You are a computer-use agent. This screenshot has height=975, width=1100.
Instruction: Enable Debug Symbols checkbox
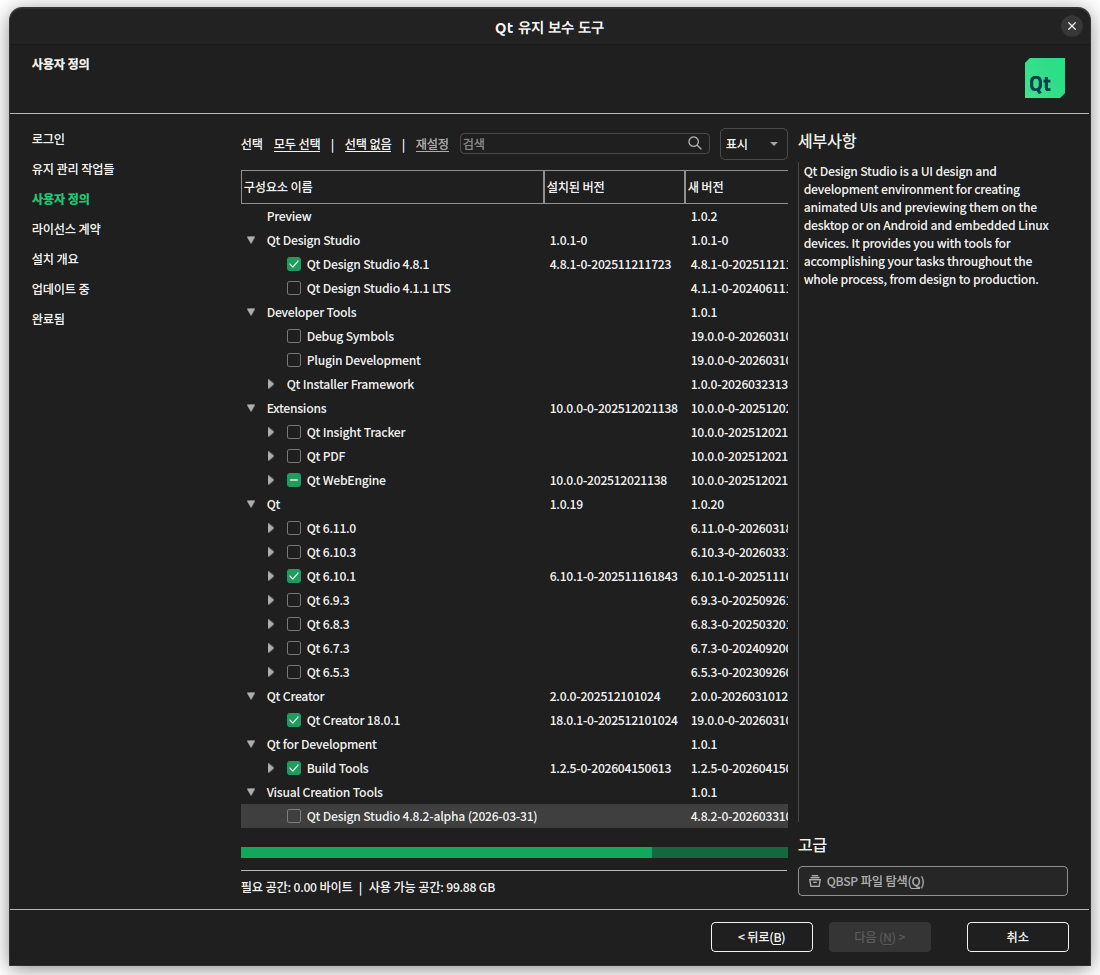pos(294,336)
